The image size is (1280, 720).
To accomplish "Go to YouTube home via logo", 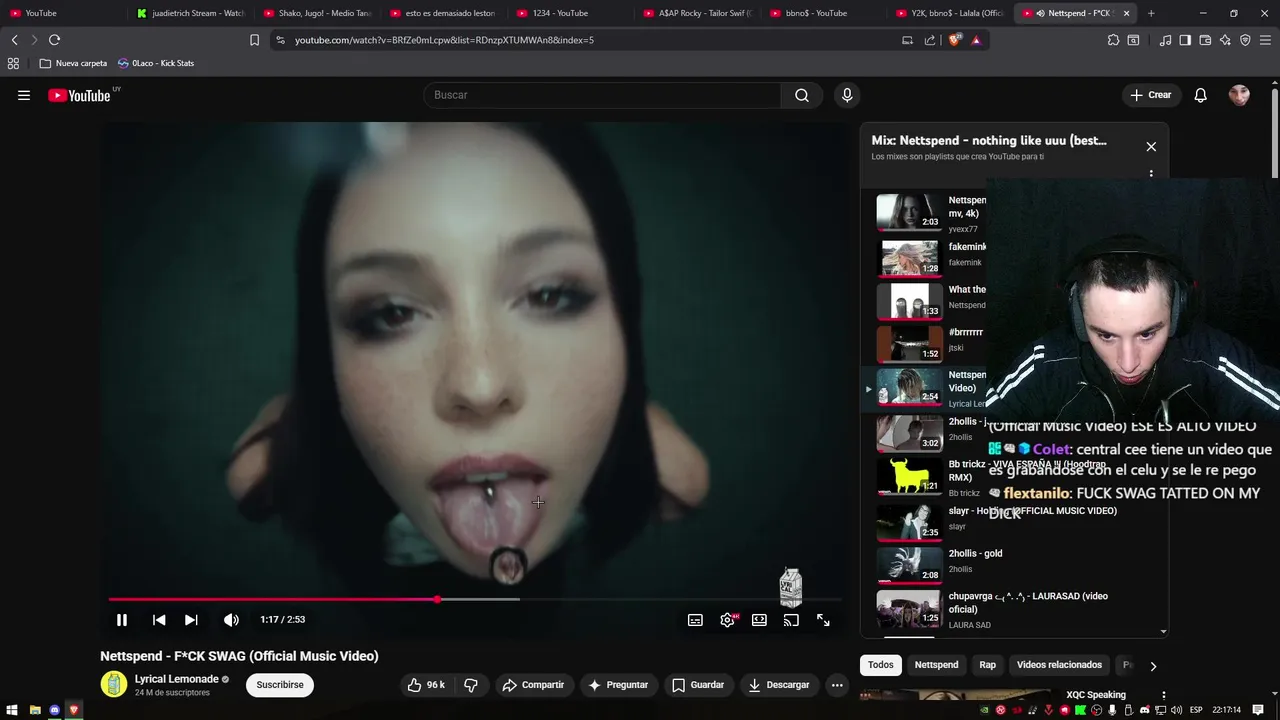I will pos(79,95).
